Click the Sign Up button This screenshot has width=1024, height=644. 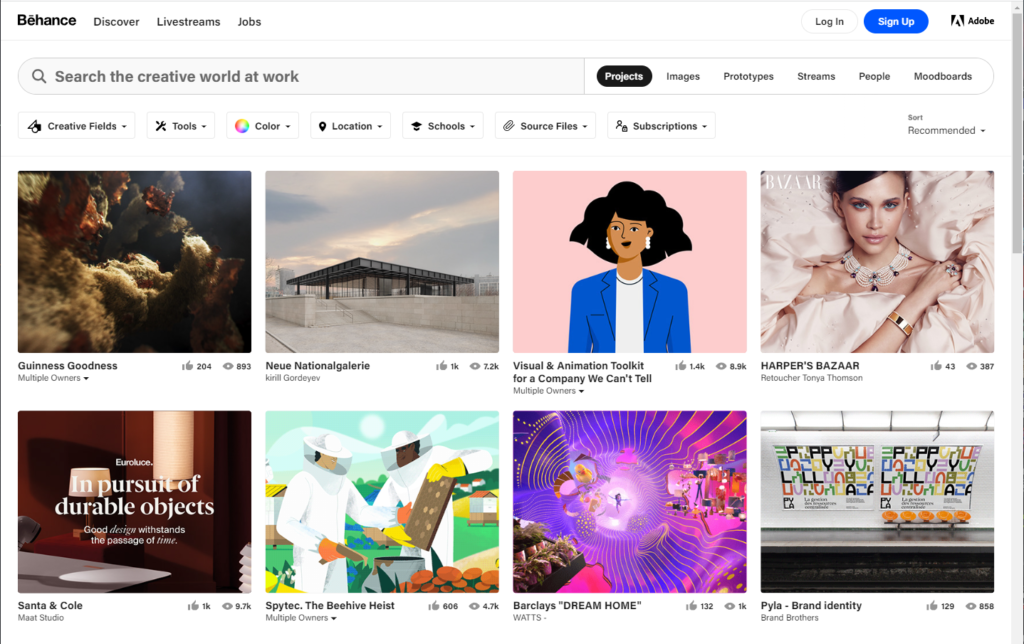pos(896,22)
